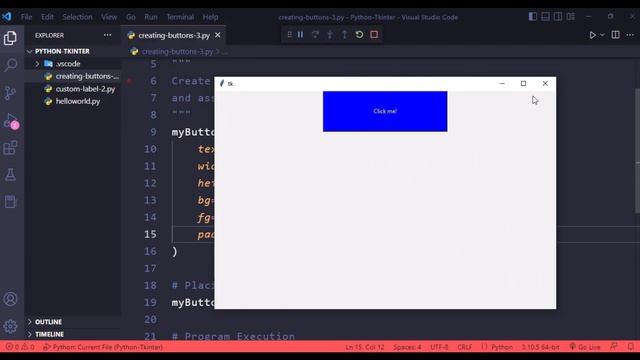Grab the debug toolbar drag handle
640x360 pixels.
pyautogui.click(x=289, y=35)
